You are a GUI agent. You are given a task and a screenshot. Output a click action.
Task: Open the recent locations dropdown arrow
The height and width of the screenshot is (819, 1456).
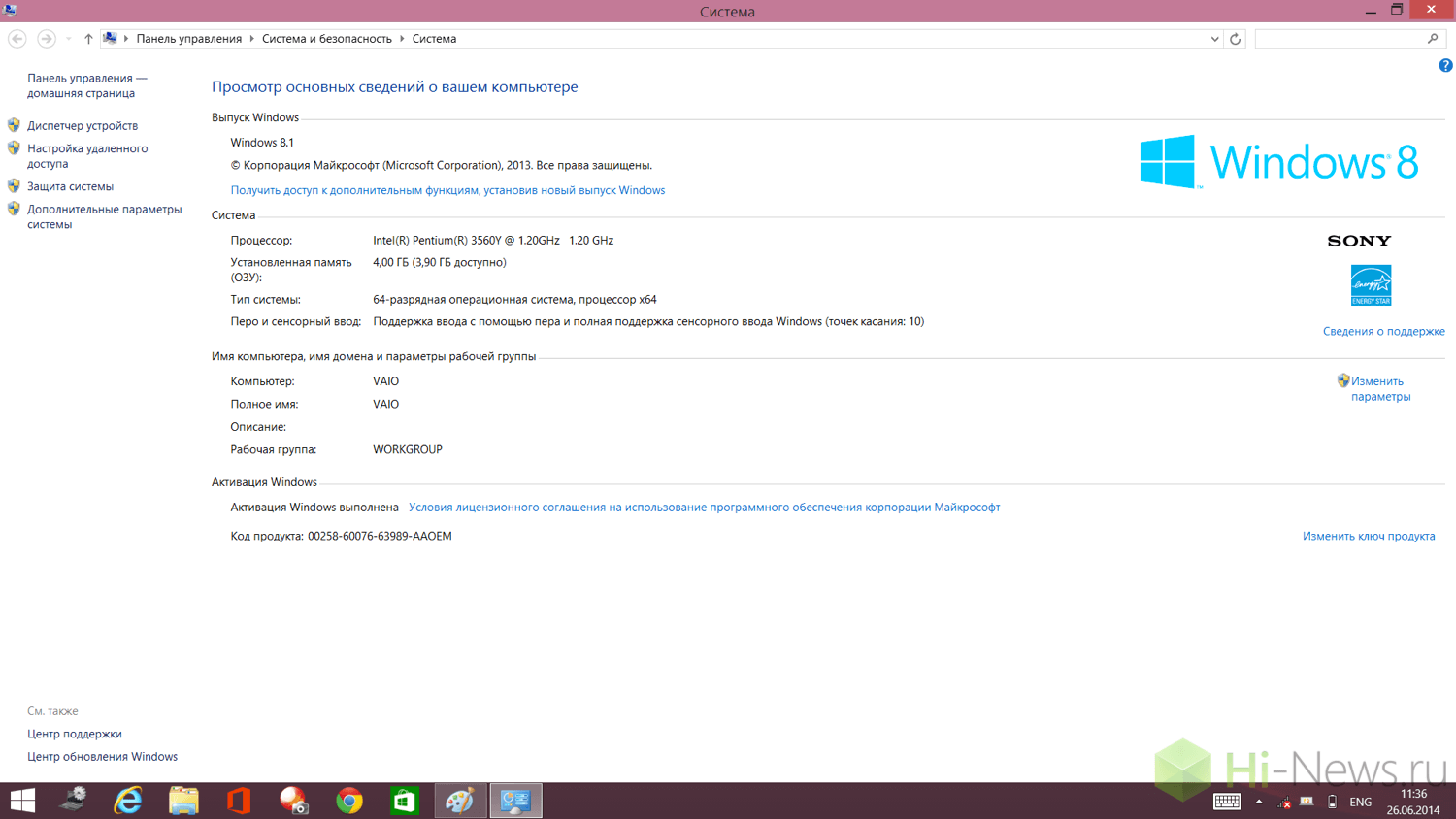pyautogui.click(x=68, y=39)
